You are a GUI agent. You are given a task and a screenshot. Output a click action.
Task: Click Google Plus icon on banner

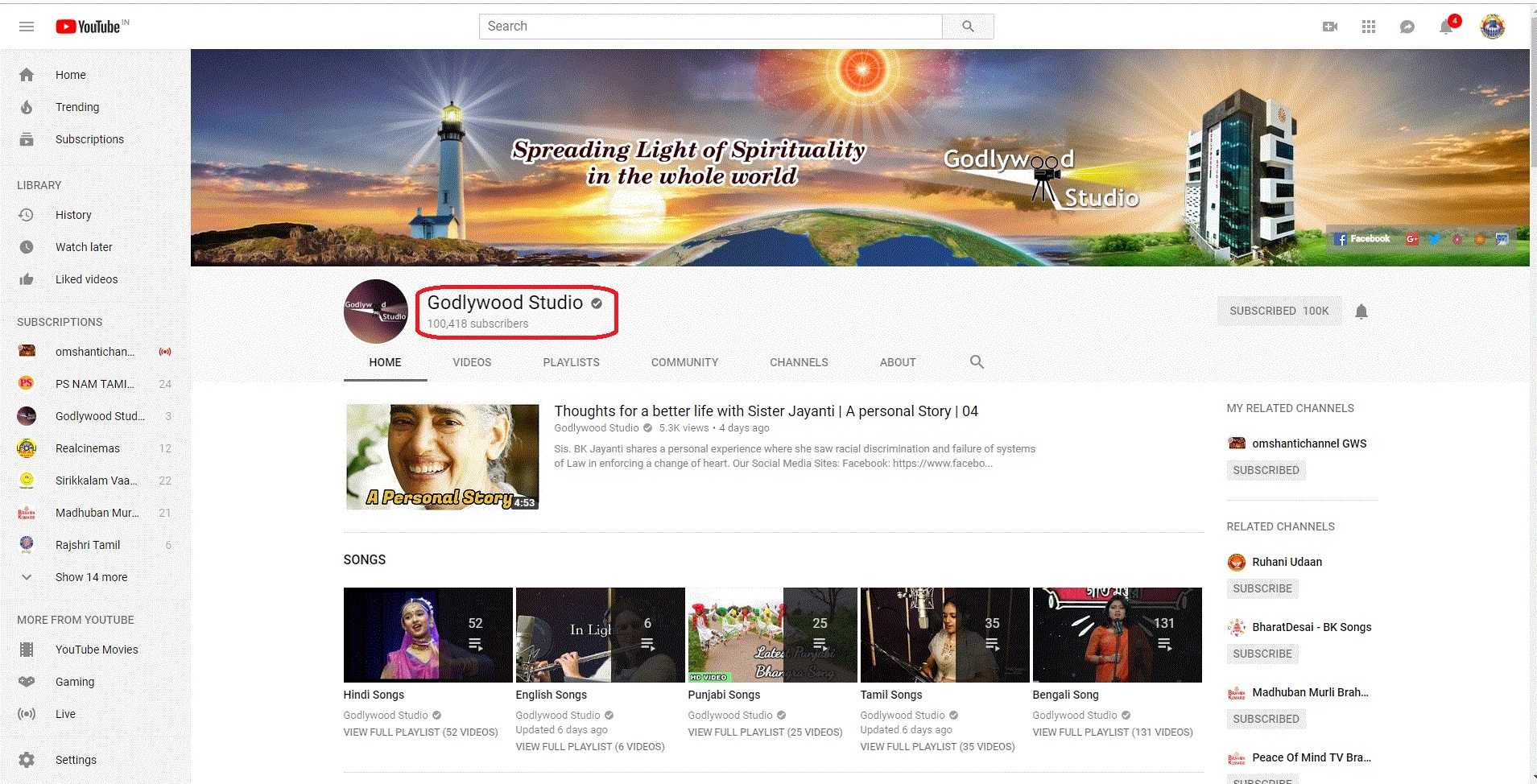point(1411,239)
